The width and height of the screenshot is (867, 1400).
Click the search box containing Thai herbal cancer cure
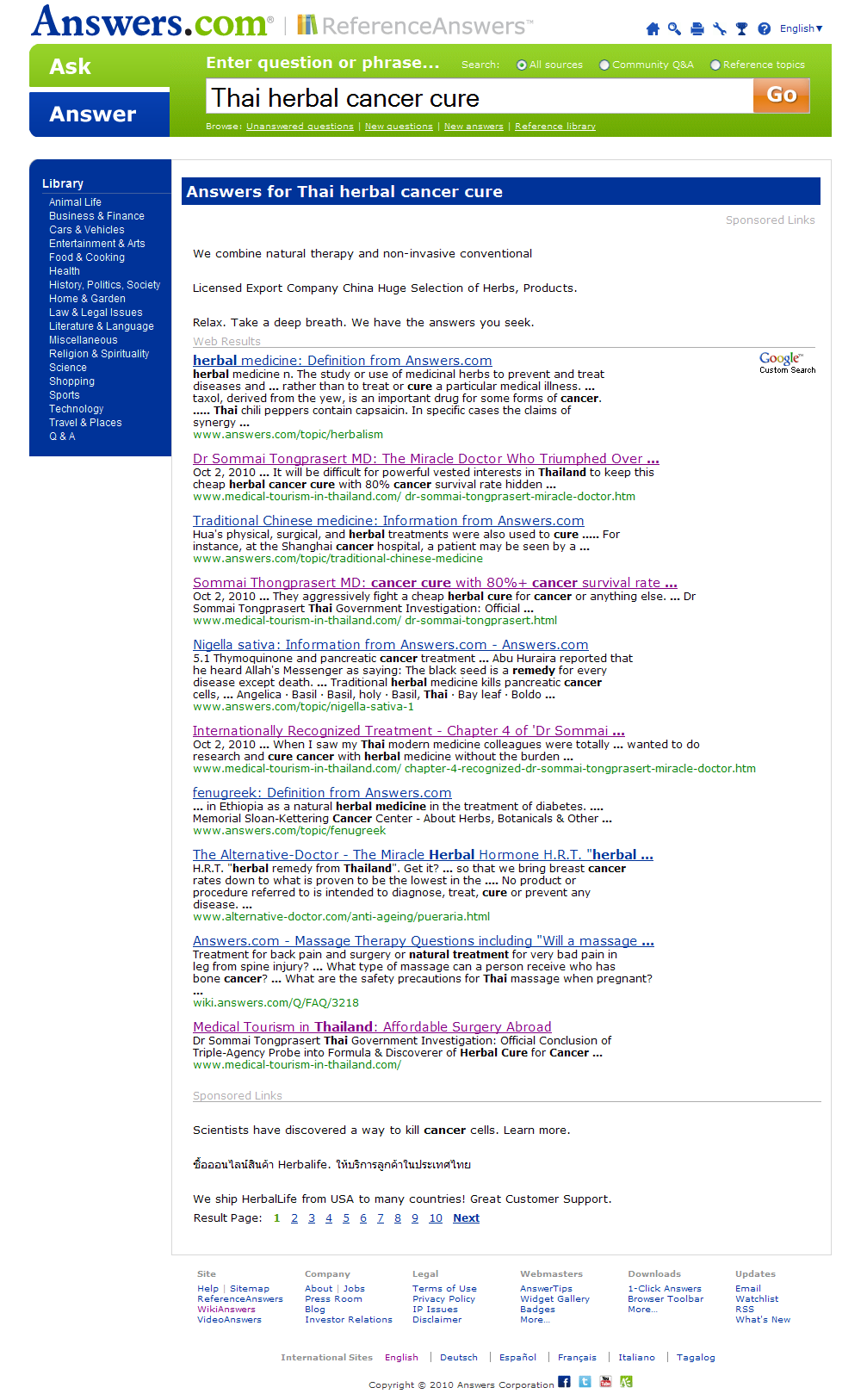tap(479, 98)
